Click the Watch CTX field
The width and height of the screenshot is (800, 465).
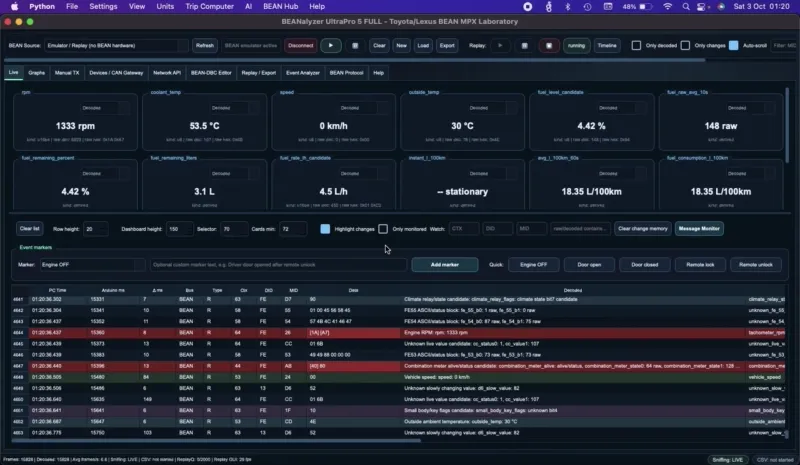point(464,229)
